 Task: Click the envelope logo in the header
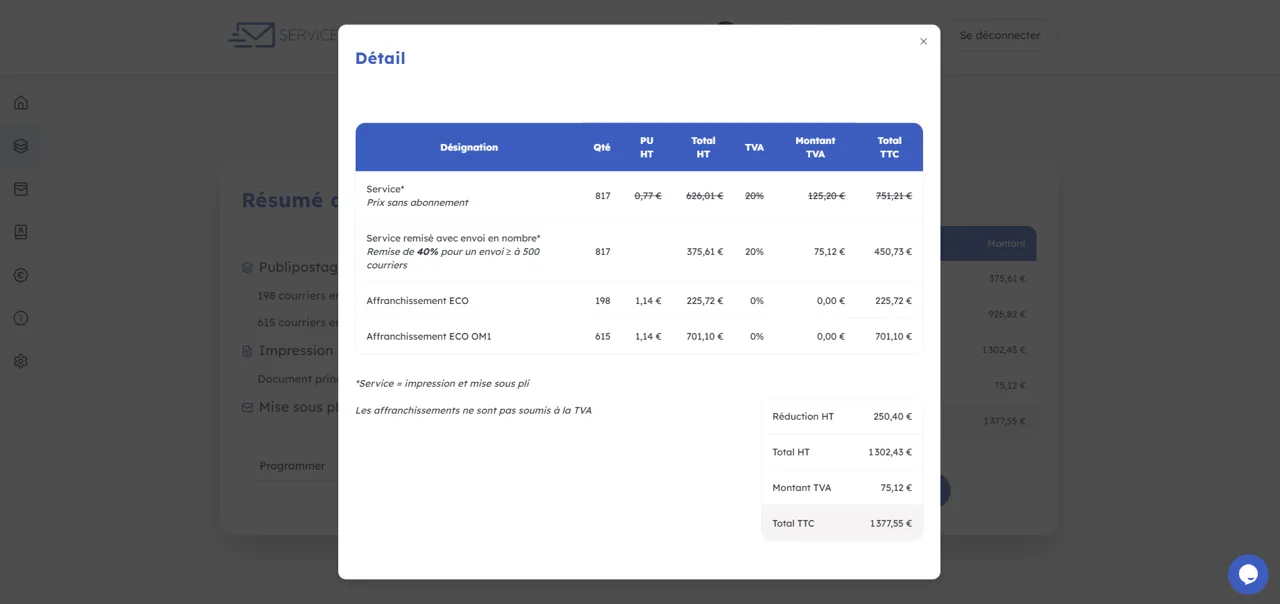(251, 35)
